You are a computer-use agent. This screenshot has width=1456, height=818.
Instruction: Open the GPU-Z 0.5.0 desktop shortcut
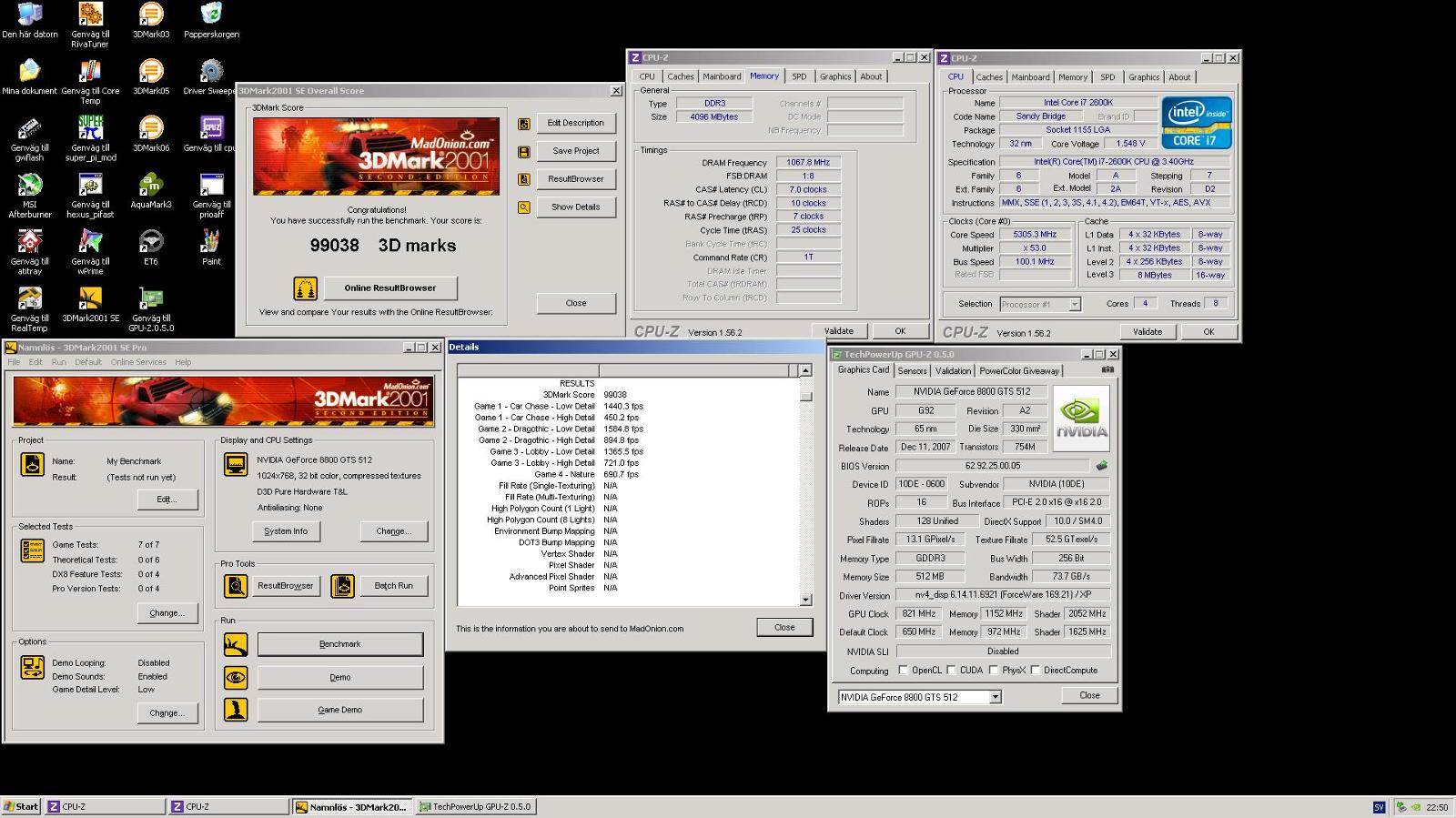point(151,309)
